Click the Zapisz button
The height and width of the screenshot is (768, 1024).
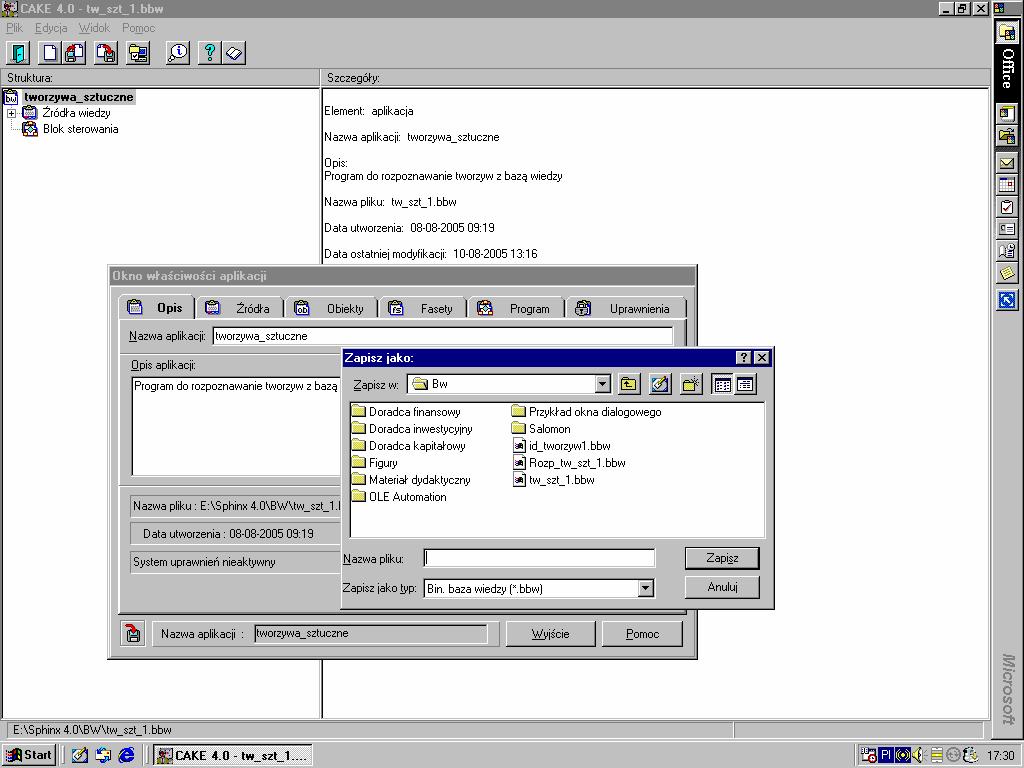(722, 558)
